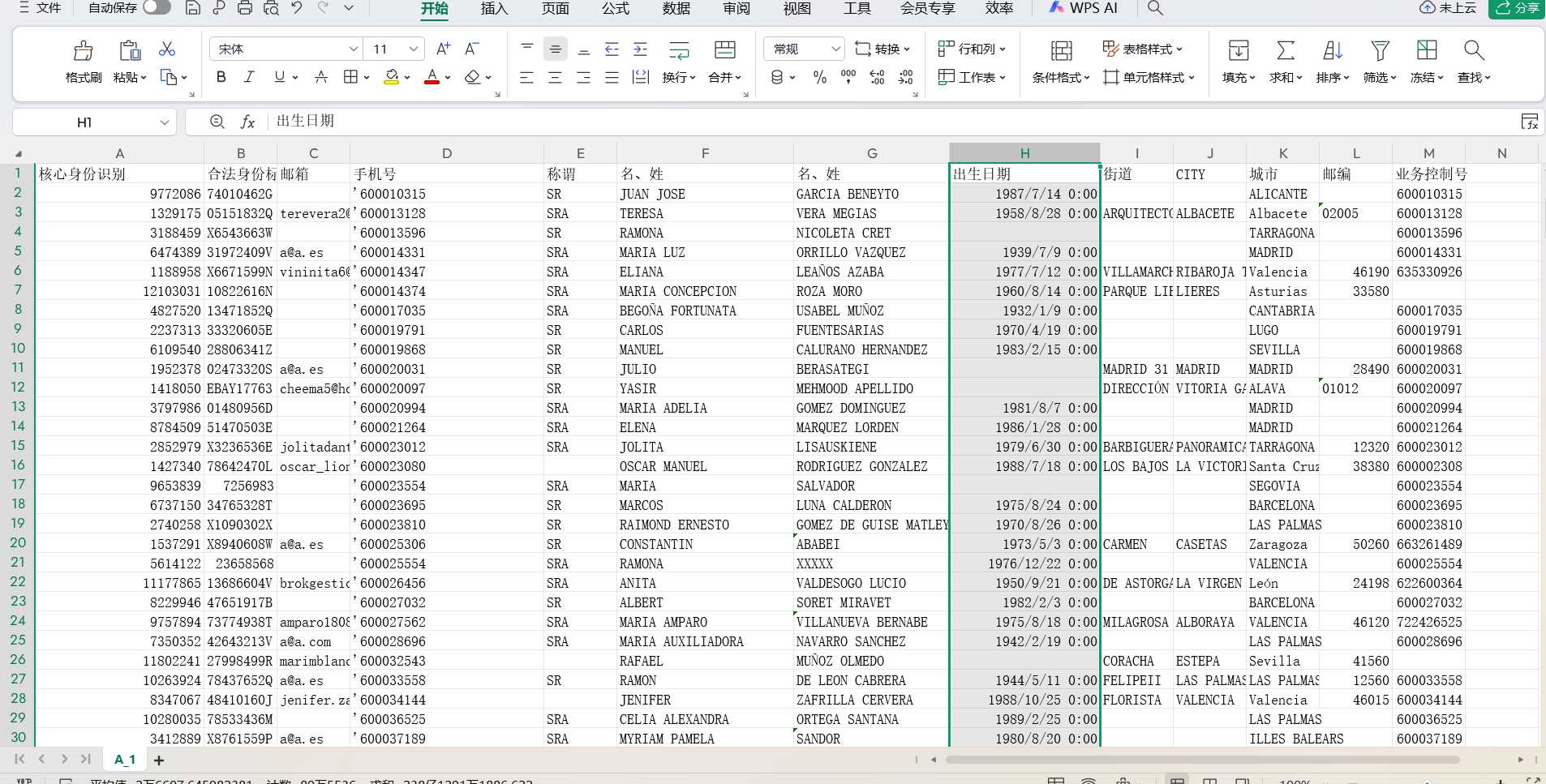Image resolution: width=1546 pixels, height=784 pixels.
Task: Decrease font size with the A- icon
Action: (472, 49)
